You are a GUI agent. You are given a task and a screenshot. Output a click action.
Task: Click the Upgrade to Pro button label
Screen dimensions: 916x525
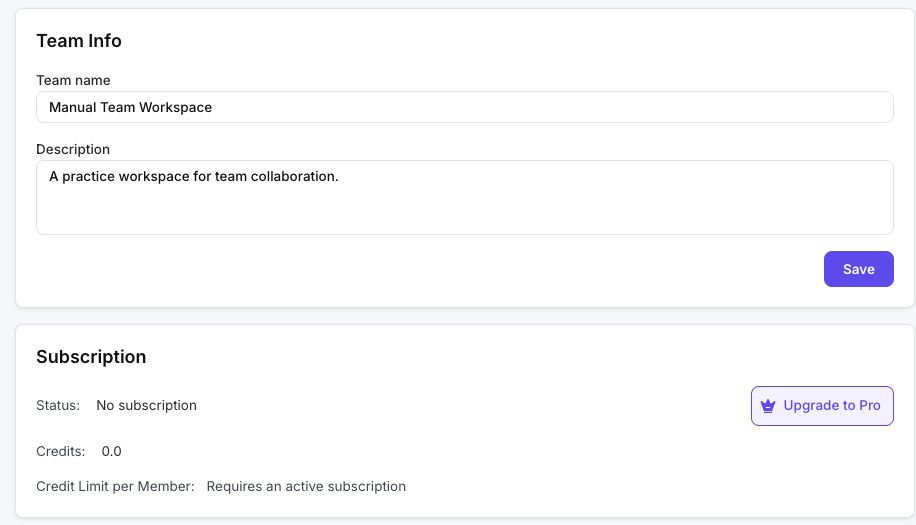click(831, 405)
